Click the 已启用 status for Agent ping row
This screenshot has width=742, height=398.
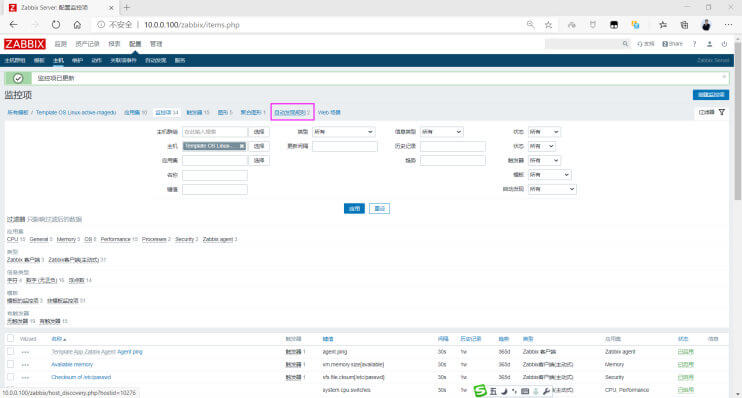[685, 352]
